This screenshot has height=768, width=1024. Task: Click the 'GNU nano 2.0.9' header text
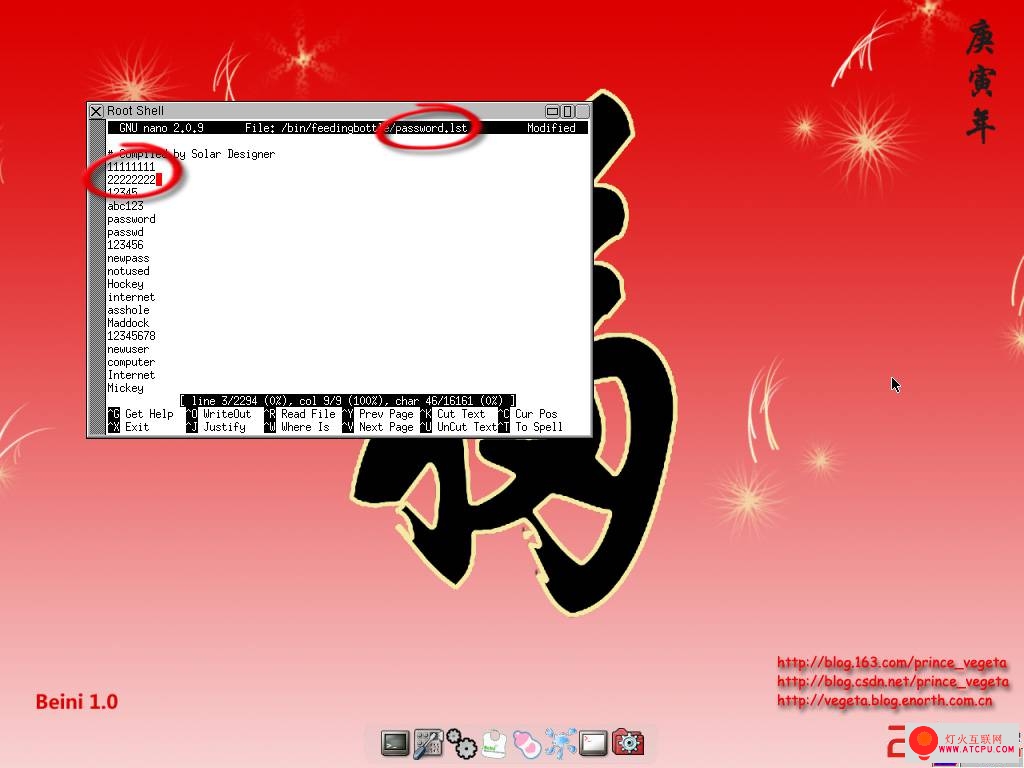pos(161,128)
